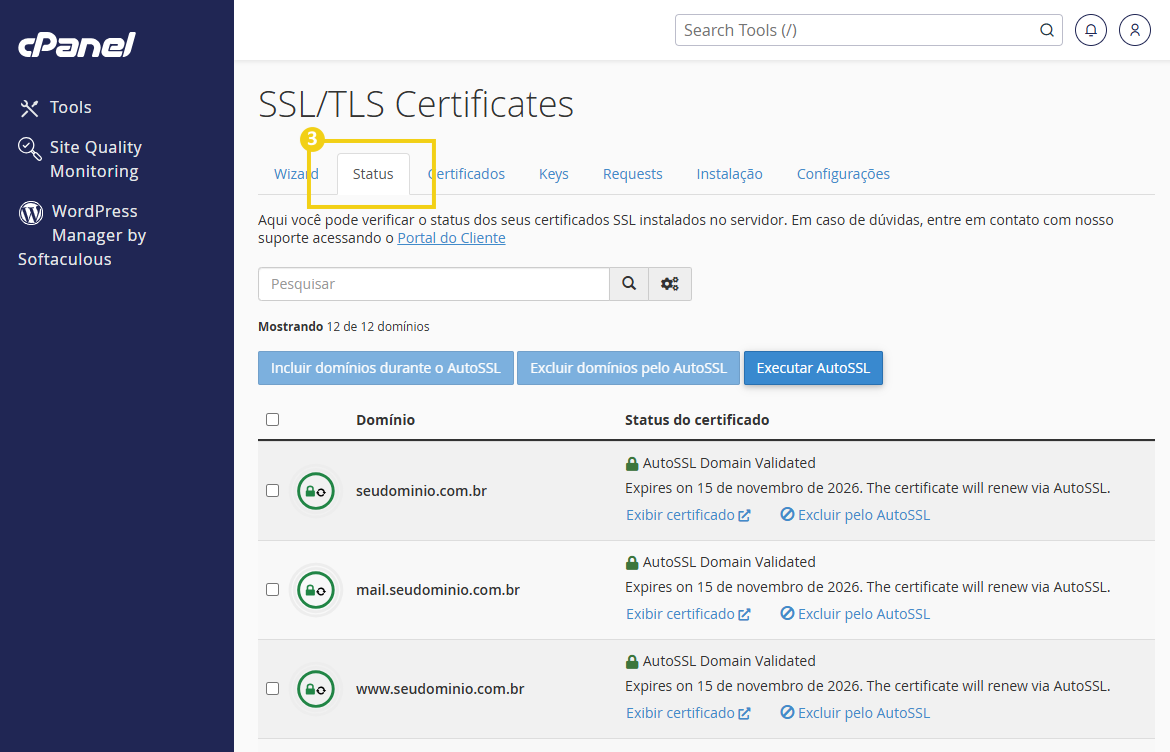This screenshot has height=752, width=1170.
Task: Switch to the Wizard tab
Action: [296, 174]
